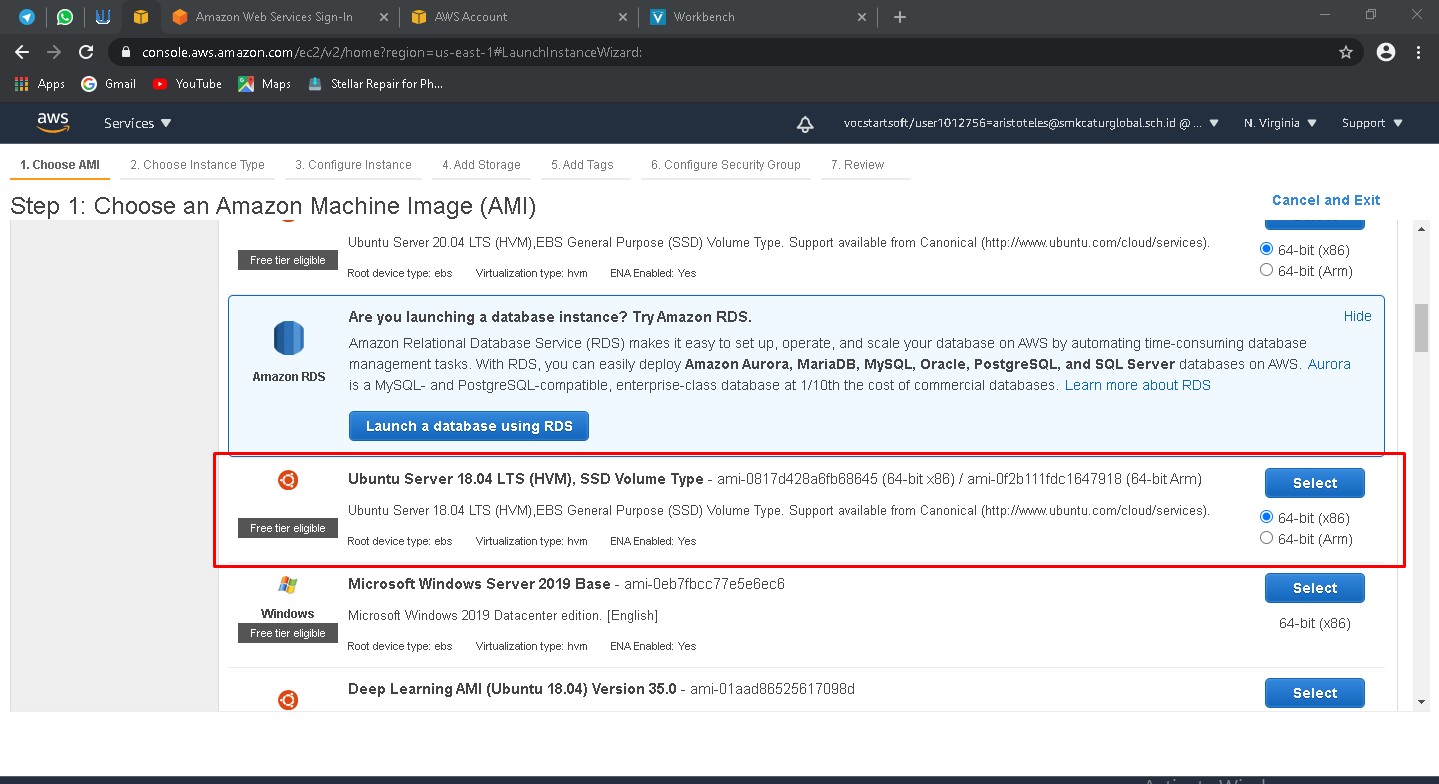Switch to the third pinned browser tab
This screenshot has width=1439, height=784.
[x=103, y=17]
